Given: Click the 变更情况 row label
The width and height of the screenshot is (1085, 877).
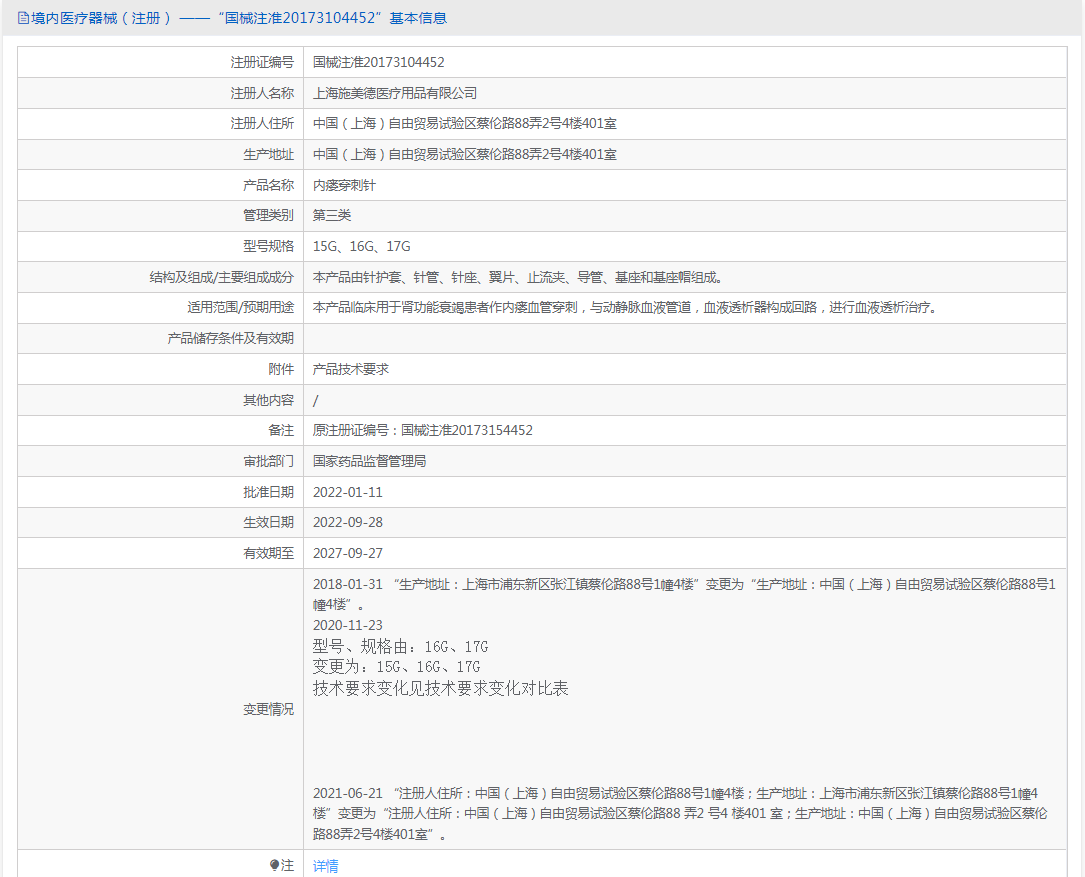Looking at the screenshot, I should coord(268,709).
